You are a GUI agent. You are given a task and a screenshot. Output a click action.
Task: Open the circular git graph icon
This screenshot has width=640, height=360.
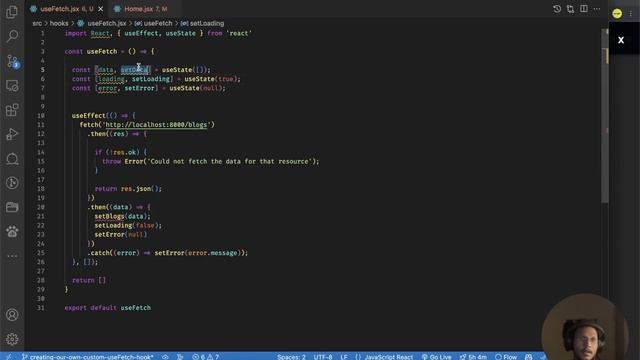tap(12, 183)
